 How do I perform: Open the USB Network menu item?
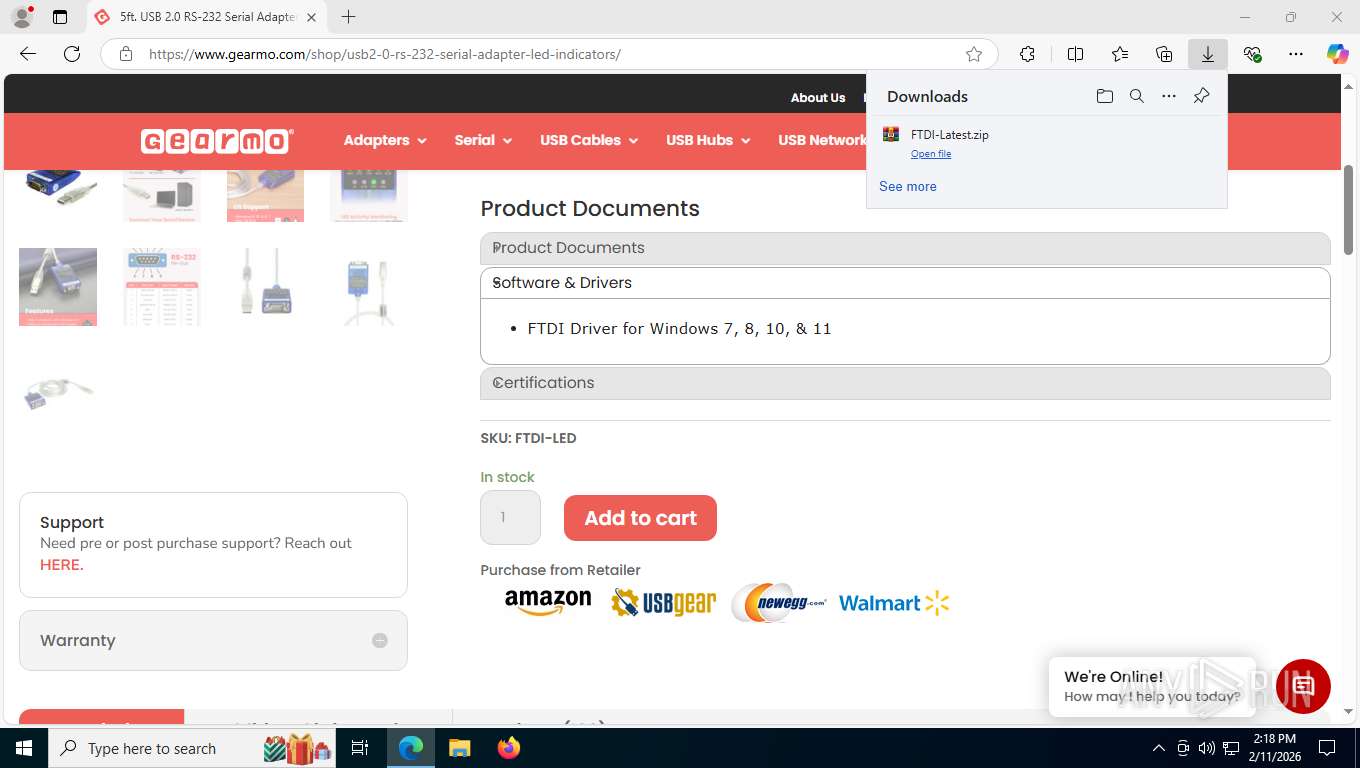point(821,140)
